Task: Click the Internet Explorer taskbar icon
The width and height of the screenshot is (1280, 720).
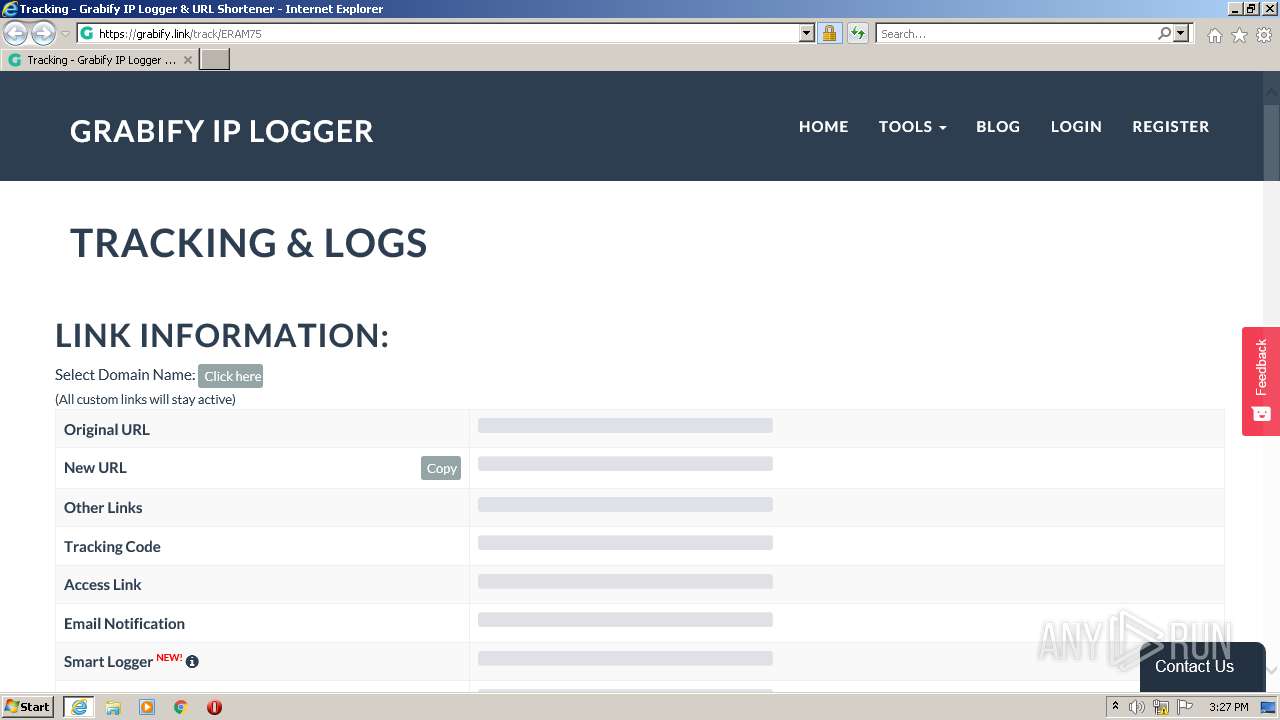Action: pos(79,707)
